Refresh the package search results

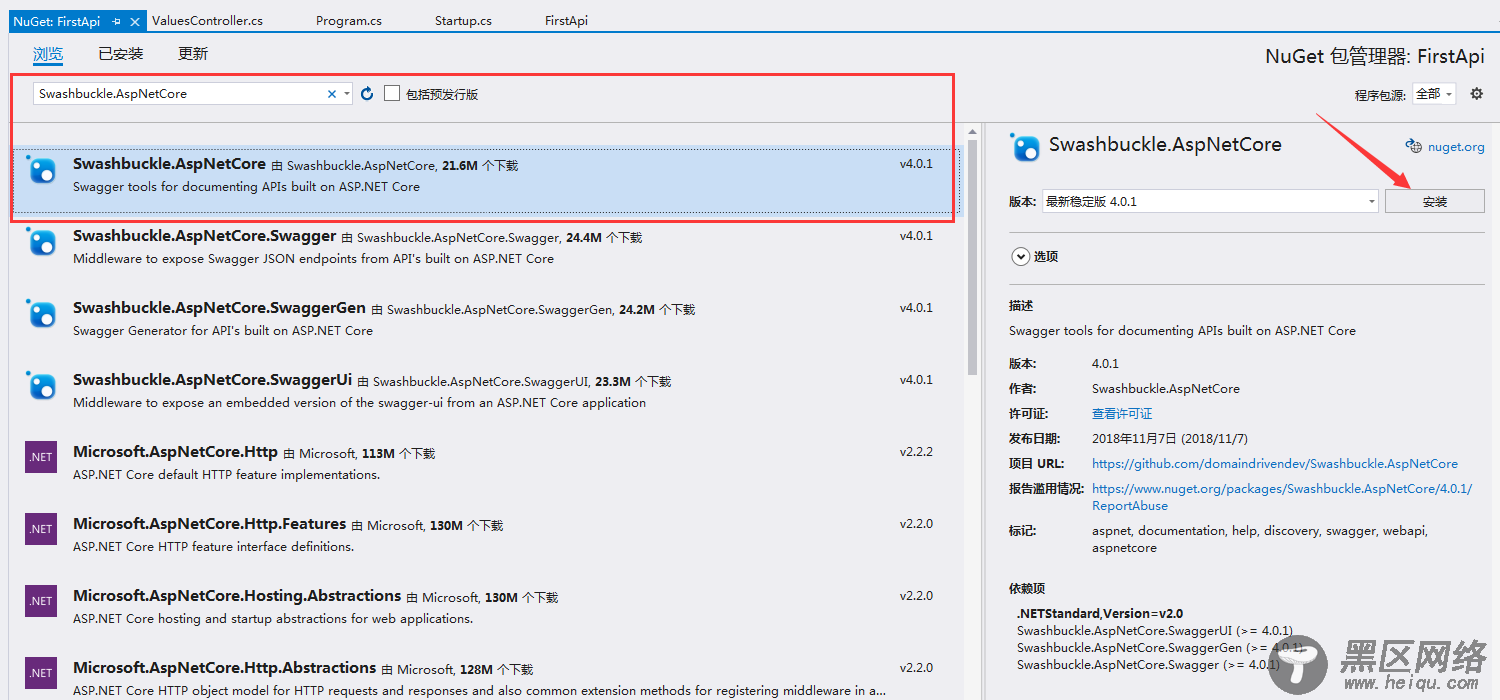(367, 94)
